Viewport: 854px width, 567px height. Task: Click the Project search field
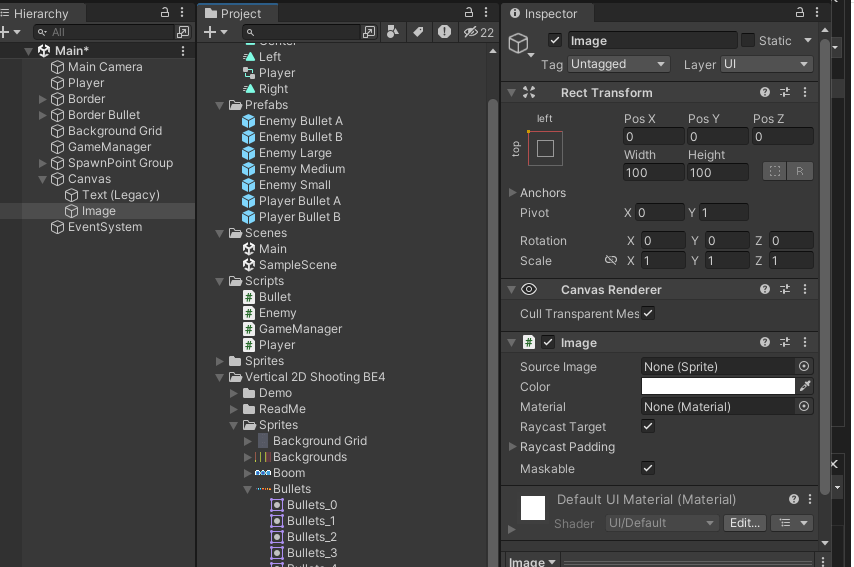click(302, 32)
